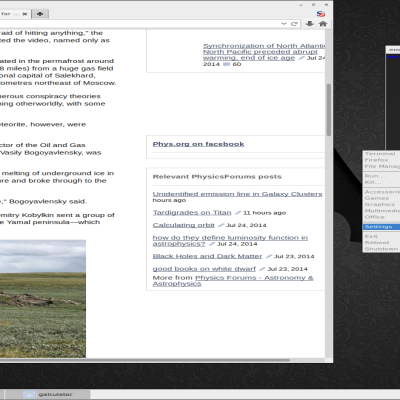The height and width of the screenshot is (400, 400).
Task: Click the pencil icon beside 'Black Holes and Dark Matter'
Action: point(269,256)
